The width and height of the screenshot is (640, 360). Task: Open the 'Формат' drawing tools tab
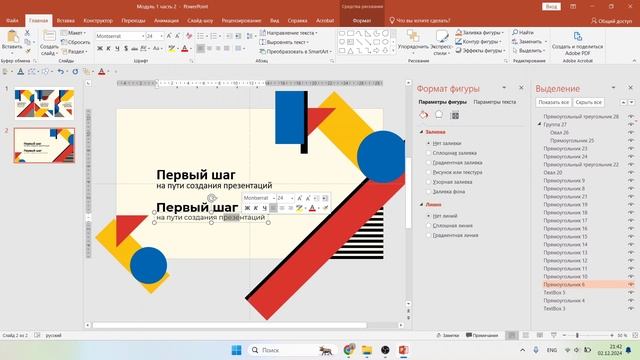[362, 20]
